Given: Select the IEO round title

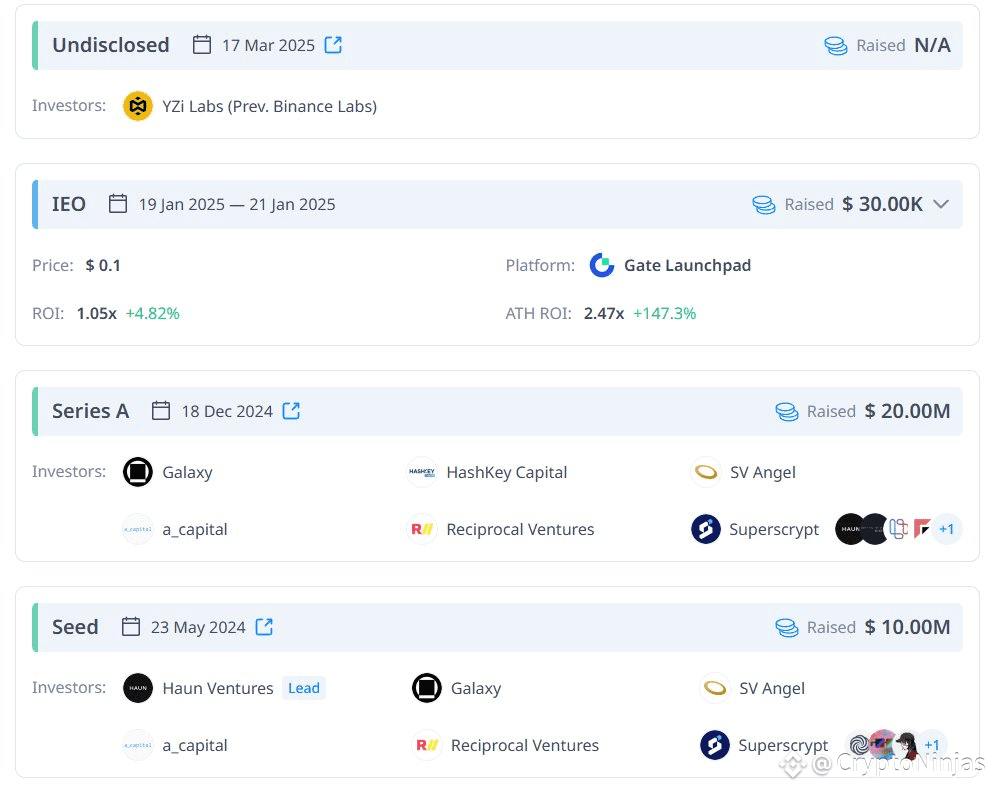Looking at the screenshot, I should [69, 204].
